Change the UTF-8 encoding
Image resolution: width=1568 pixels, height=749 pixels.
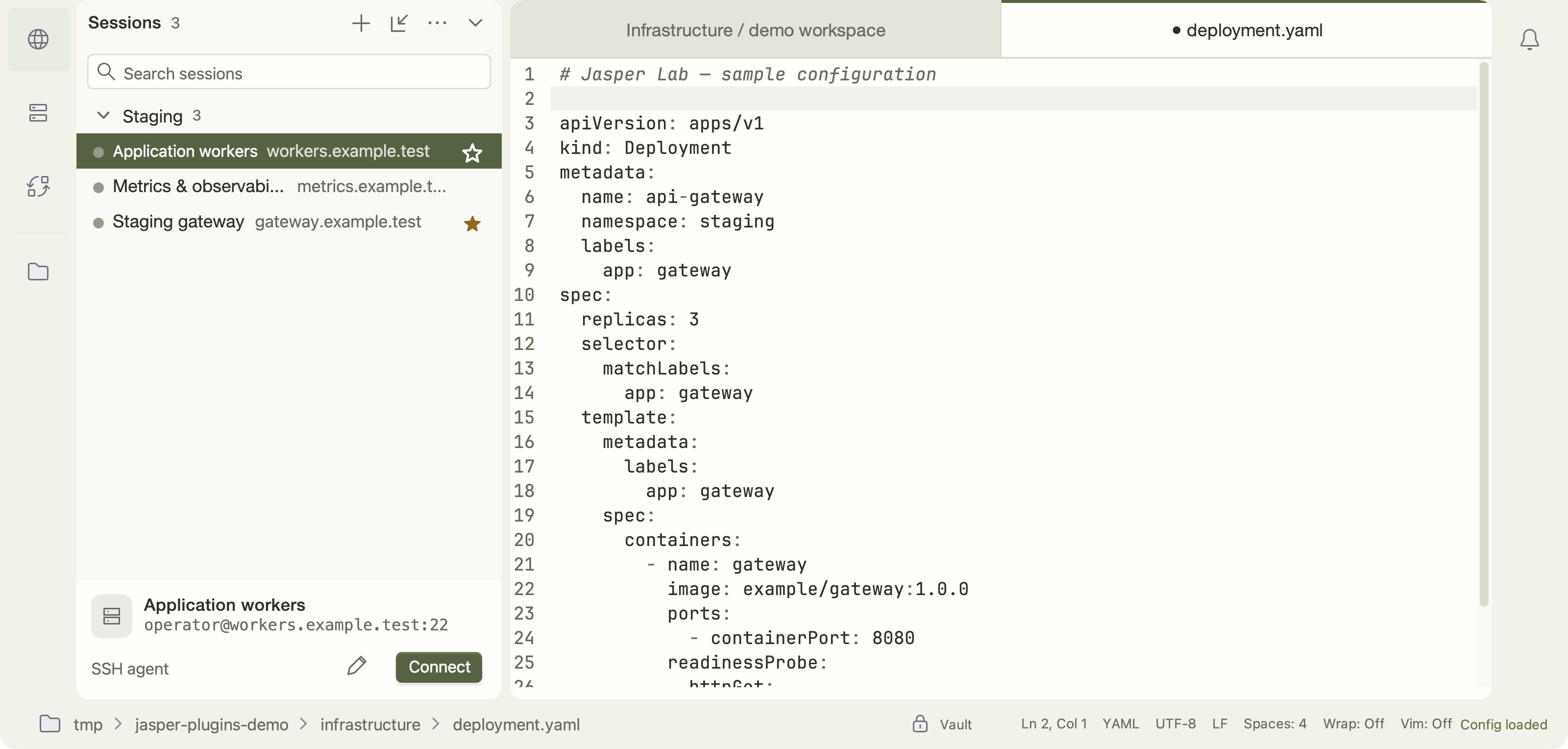(1176, 724)
